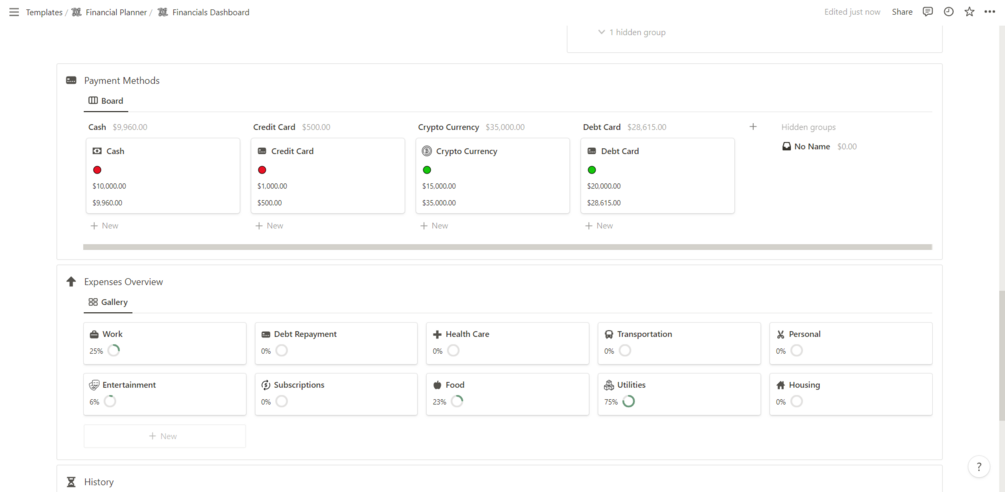Select the Gallery view tab
This screenshot has height=492, width=1005.
click(x=108, y=302)
